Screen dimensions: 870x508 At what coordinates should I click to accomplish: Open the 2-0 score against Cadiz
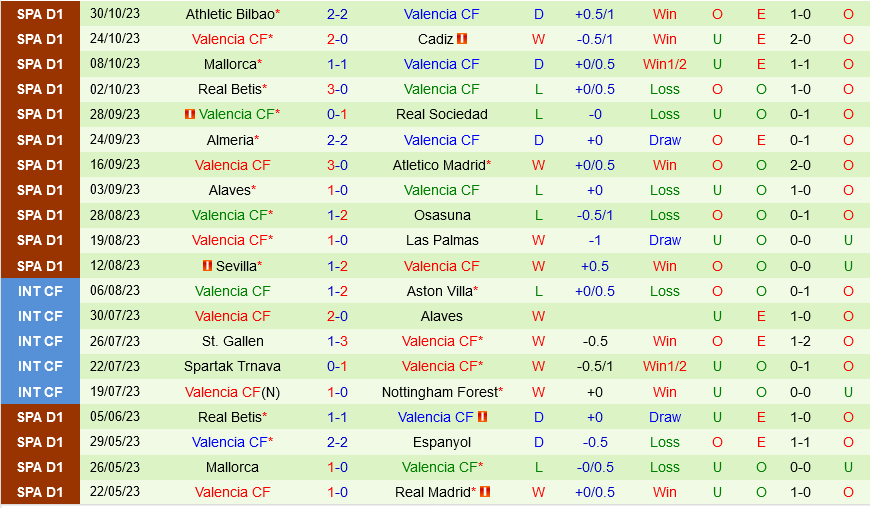click(338, 39)
